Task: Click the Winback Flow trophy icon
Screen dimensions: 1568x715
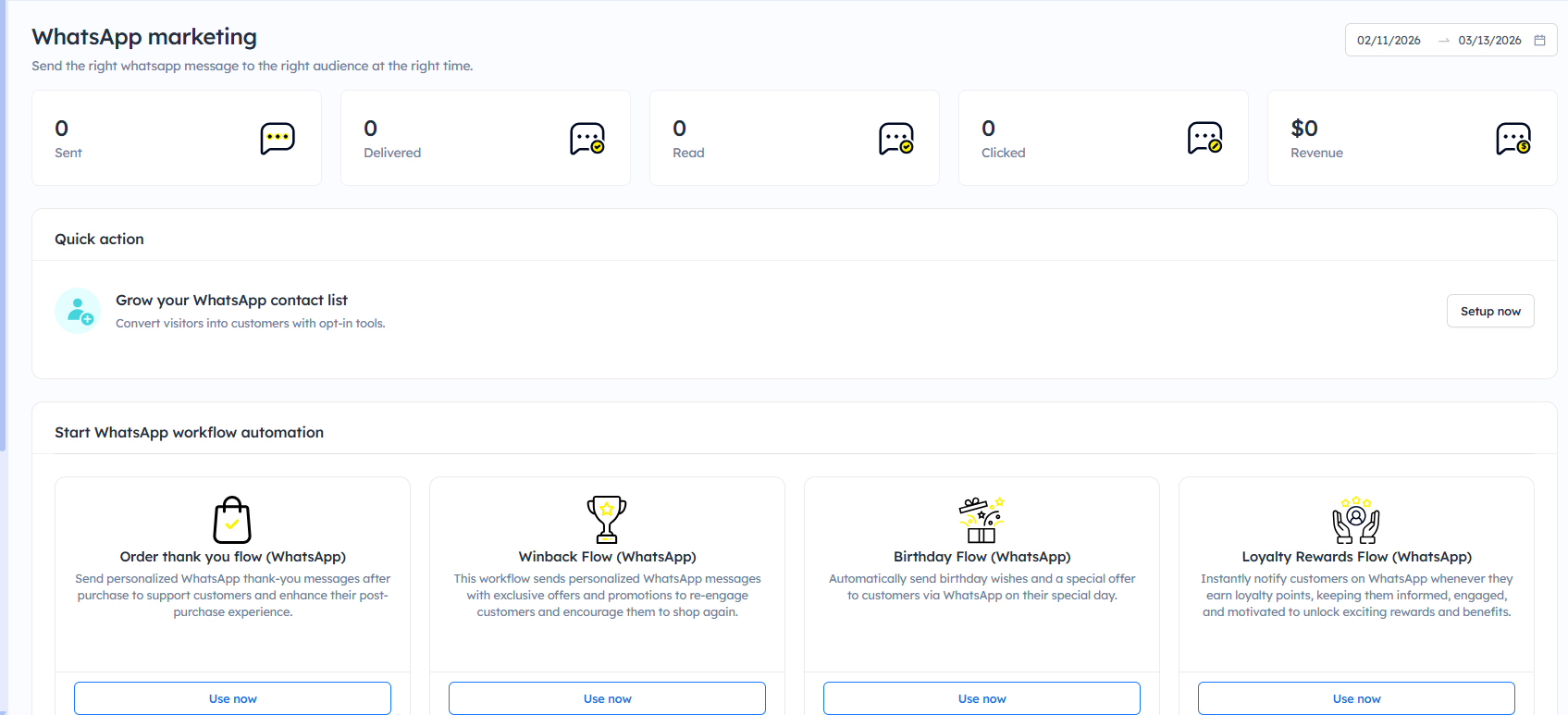Action: pos(607,519)
